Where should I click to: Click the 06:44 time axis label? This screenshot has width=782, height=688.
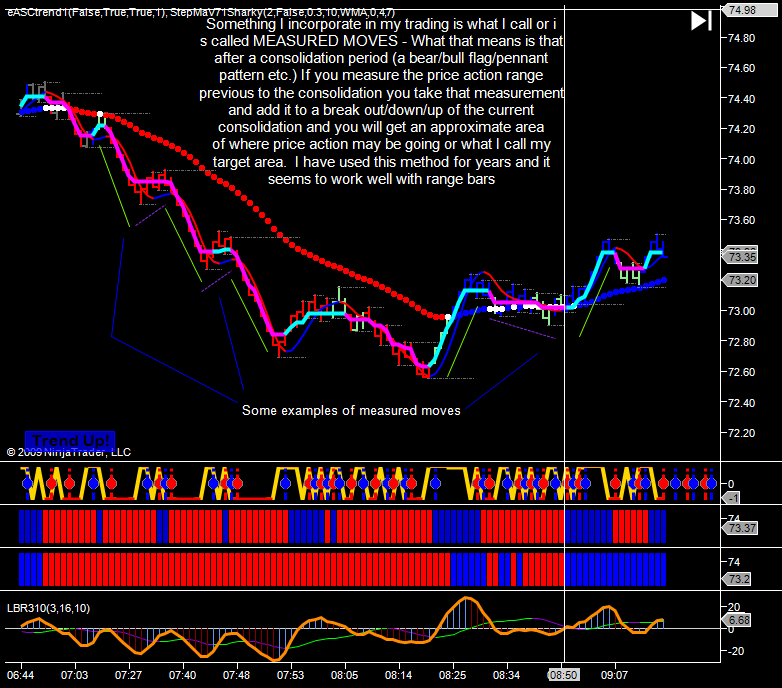coord(20,675)
